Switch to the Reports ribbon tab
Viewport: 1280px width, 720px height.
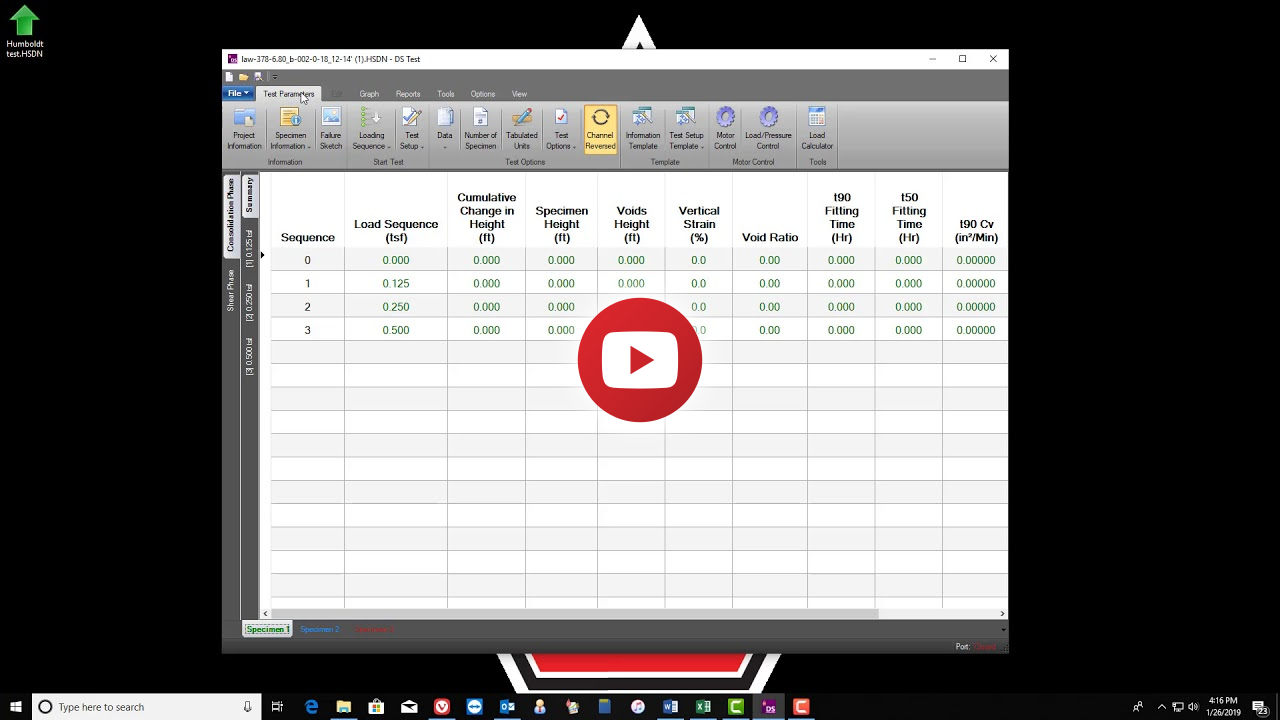(408, 94)
